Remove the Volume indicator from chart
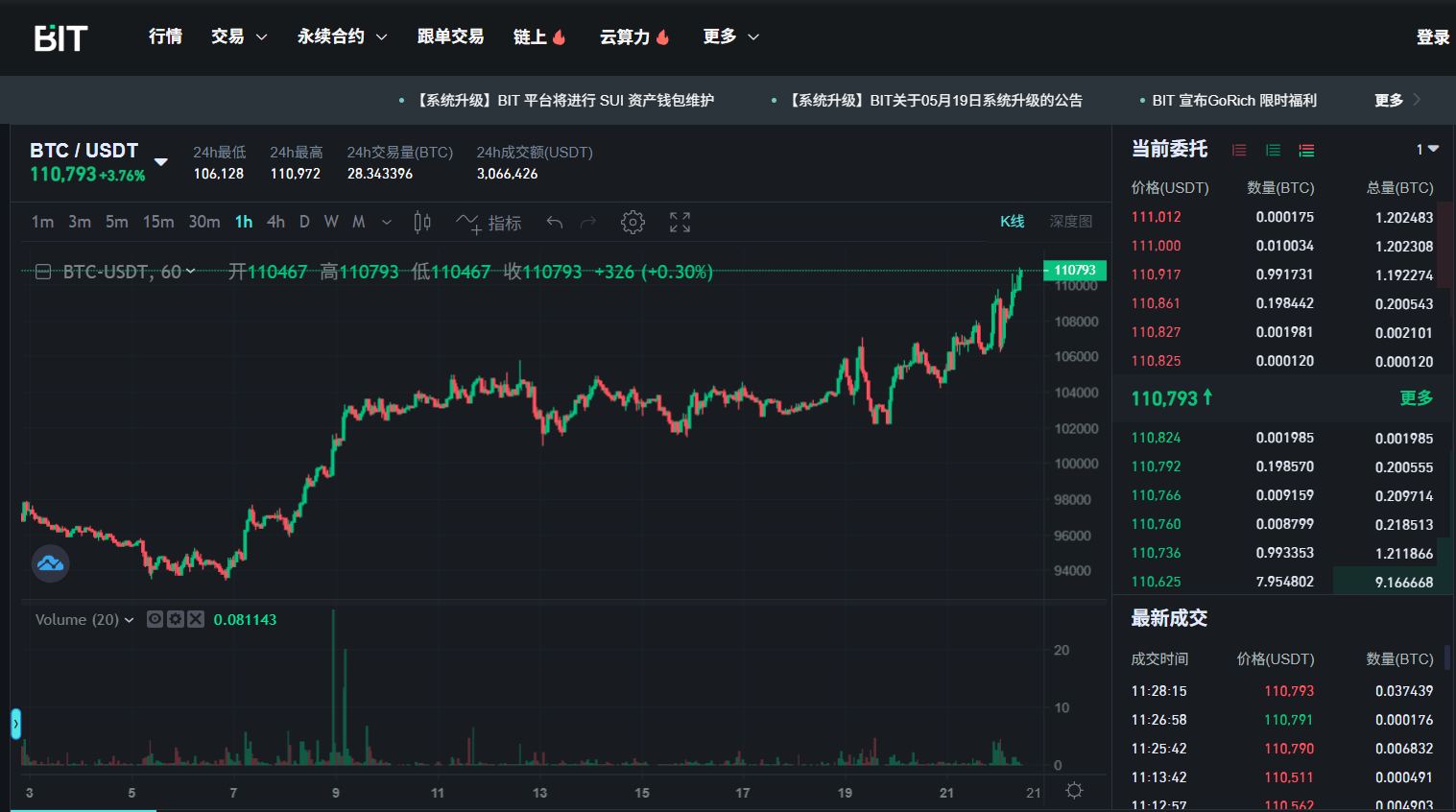Image resolution: width=1456 pixels, height=812 pixels. pyautogui.click(x=196, y=619)
